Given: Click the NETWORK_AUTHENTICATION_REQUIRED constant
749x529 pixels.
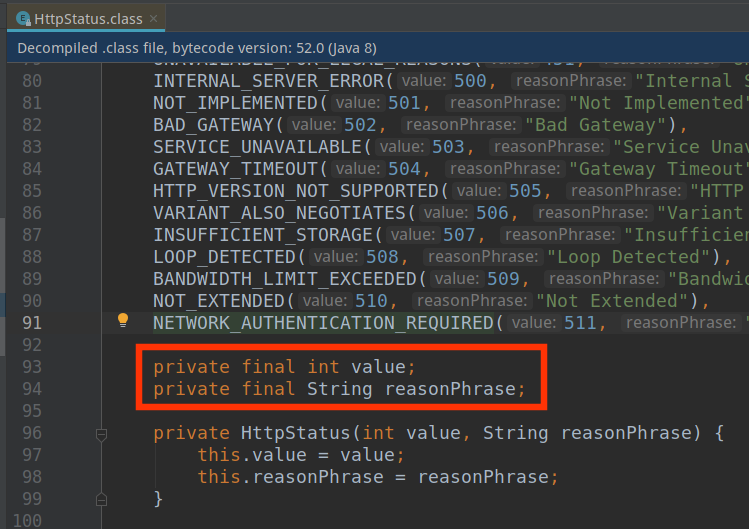Looking at the screenshot, I should [322, 322].
